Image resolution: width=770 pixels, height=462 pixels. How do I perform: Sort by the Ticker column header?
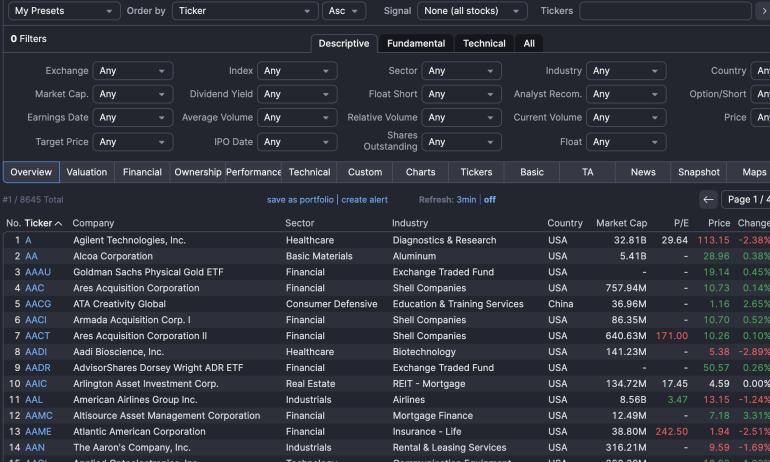pyautogui.click(x=38, y=223)
